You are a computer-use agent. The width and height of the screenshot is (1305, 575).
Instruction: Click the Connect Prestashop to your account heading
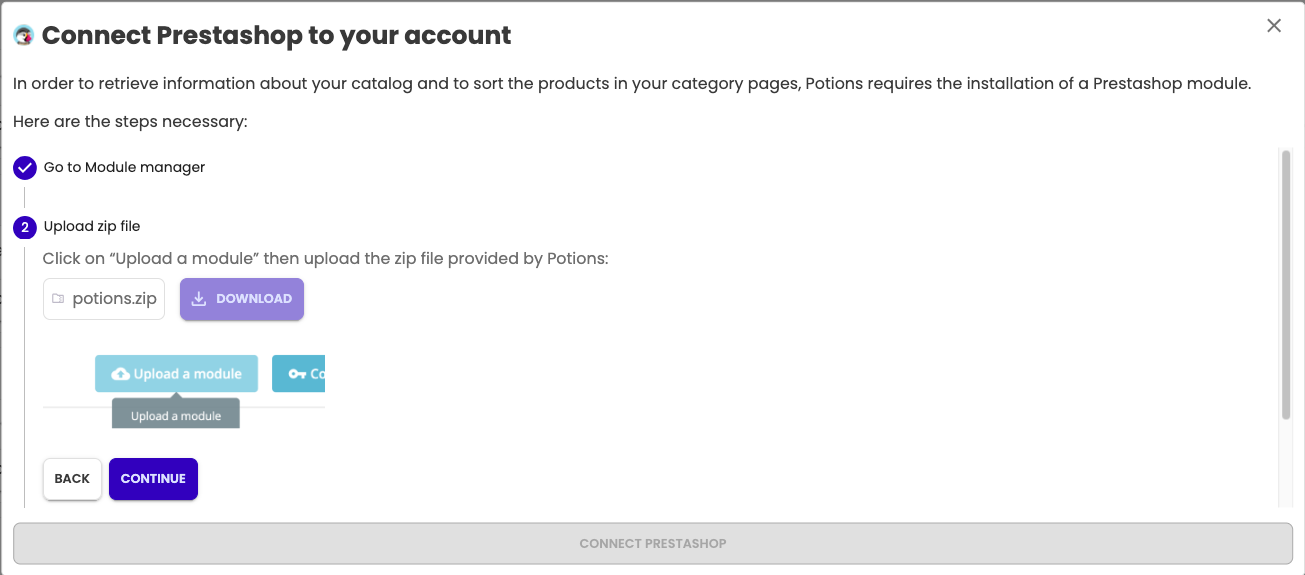(276, 36)
